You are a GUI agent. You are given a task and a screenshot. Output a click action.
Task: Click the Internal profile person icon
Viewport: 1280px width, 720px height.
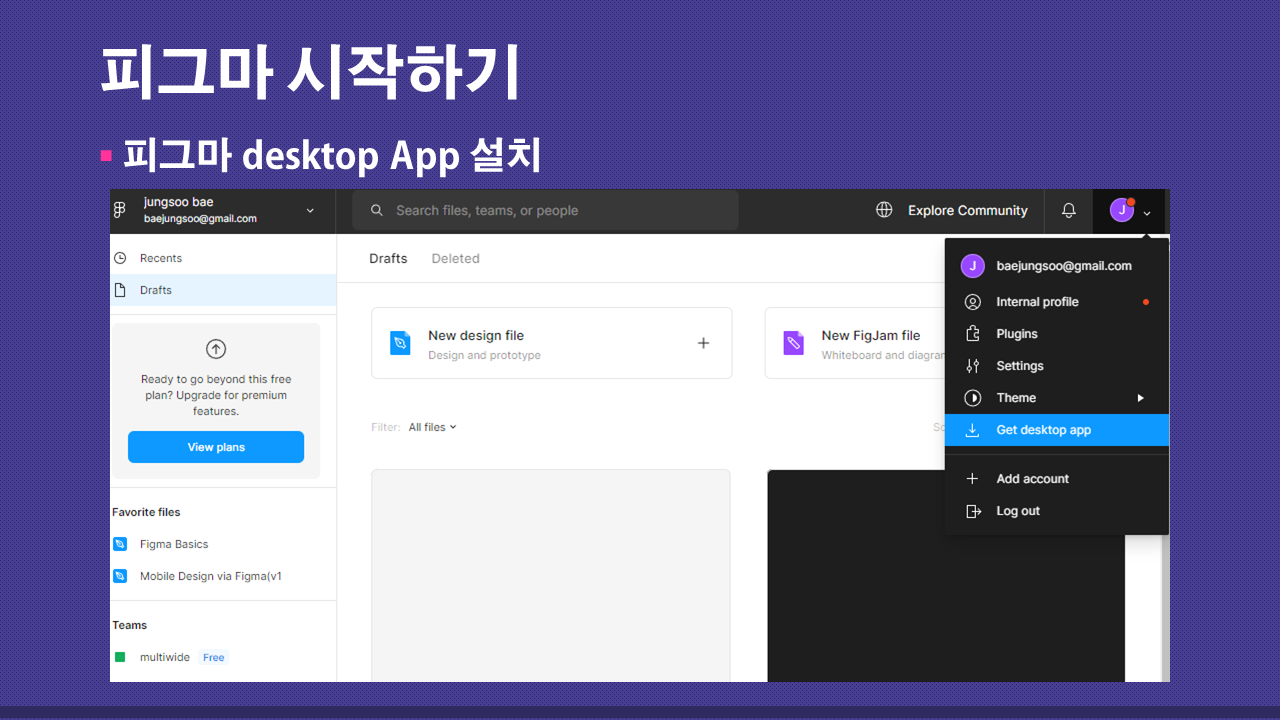(x=972, y=302)
